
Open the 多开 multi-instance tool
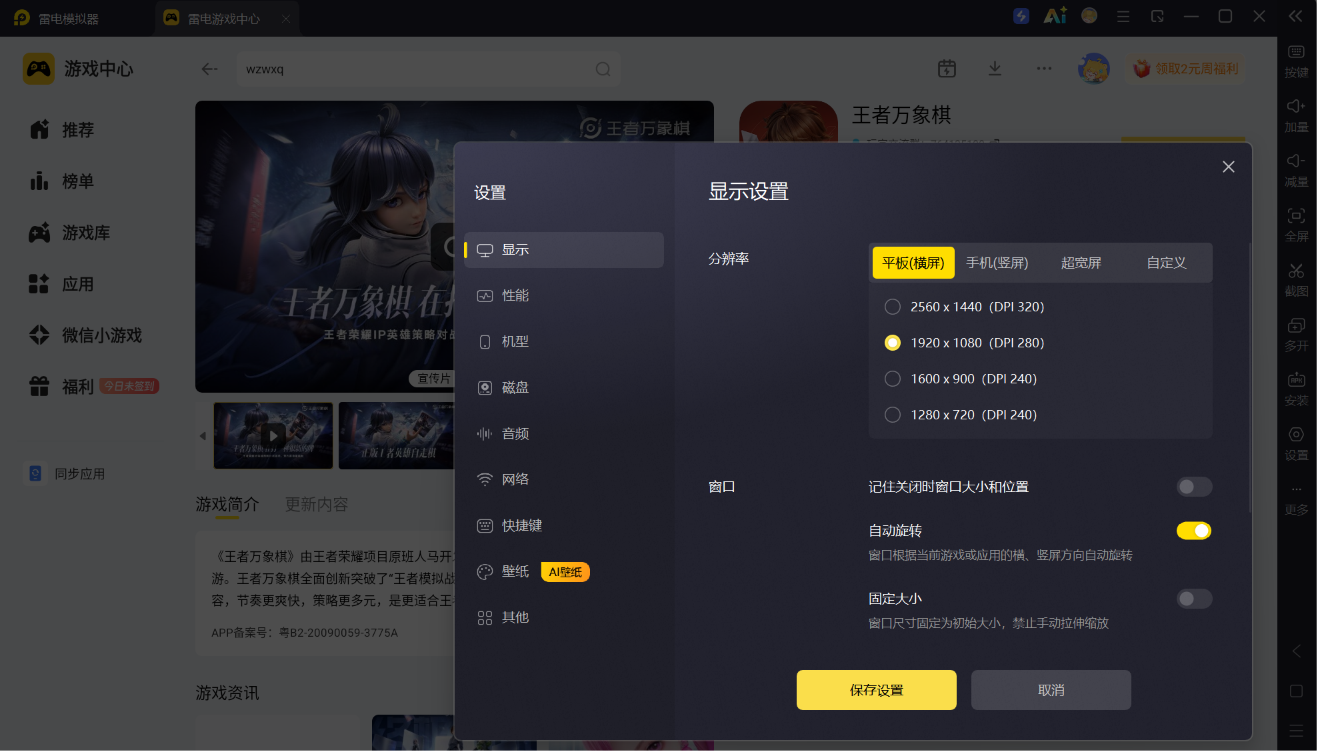(1296, 334)
